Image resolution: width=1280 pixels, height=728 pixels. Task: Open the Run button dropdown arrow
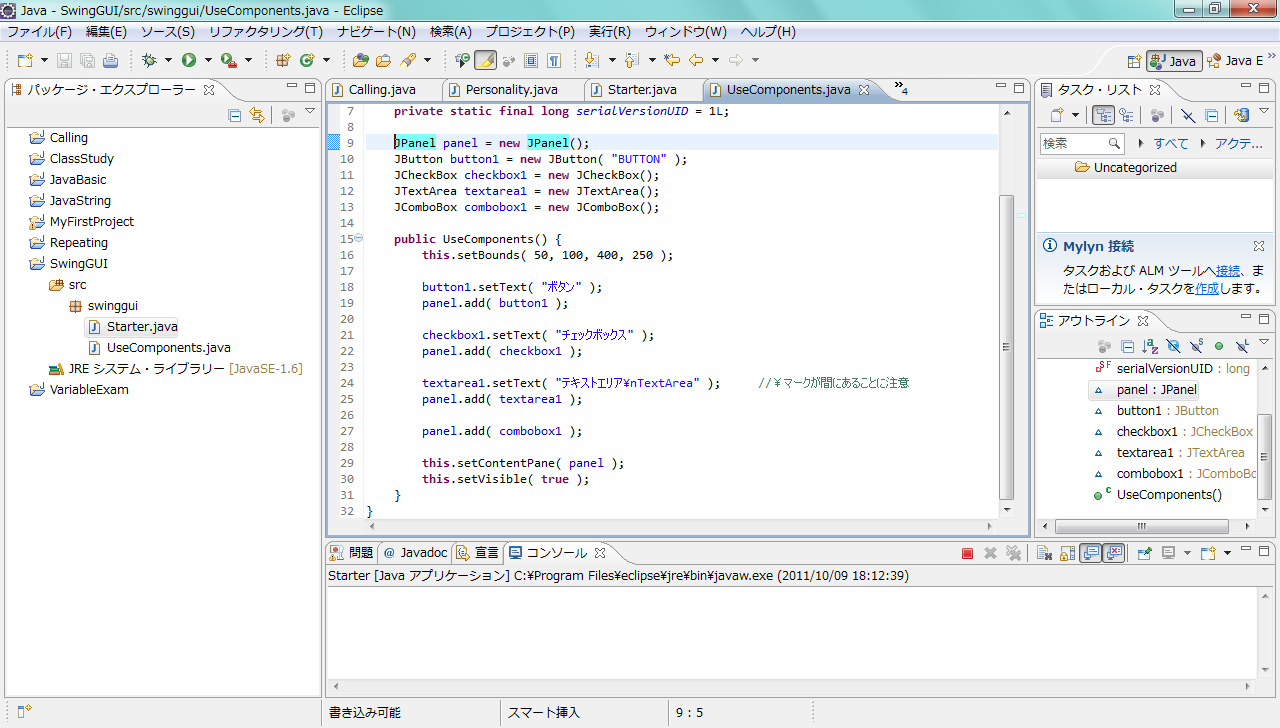tap(208, 60)
